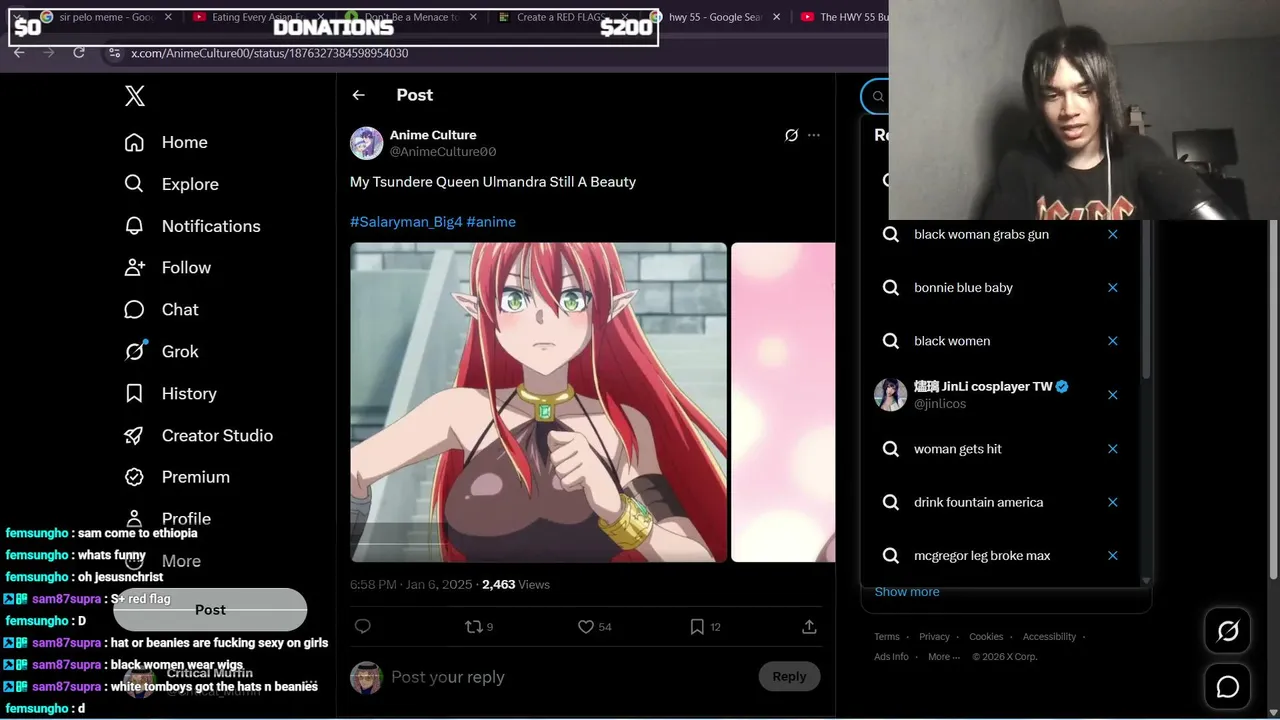Click the reply speech-bubble icon under post
This screenshot has height=720, width=1280.
tap(363, 627)
